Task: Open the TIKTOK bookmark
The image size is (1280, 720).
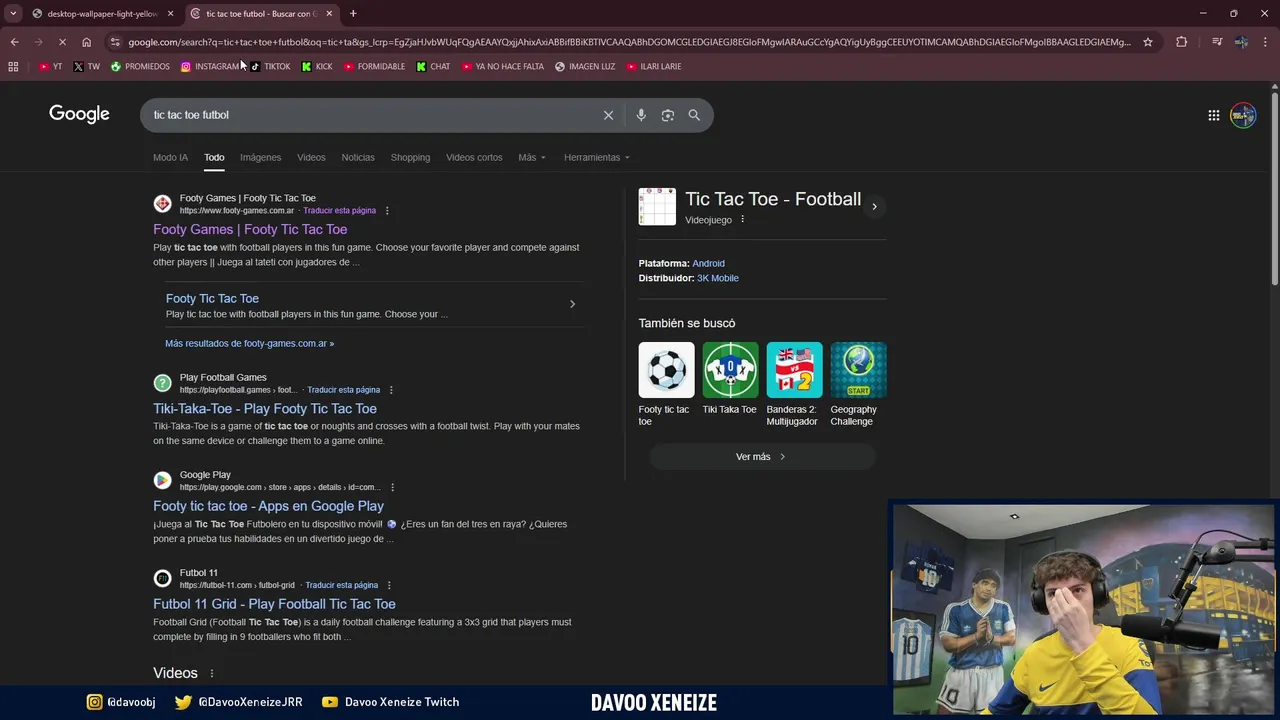Action: (270, 67)
